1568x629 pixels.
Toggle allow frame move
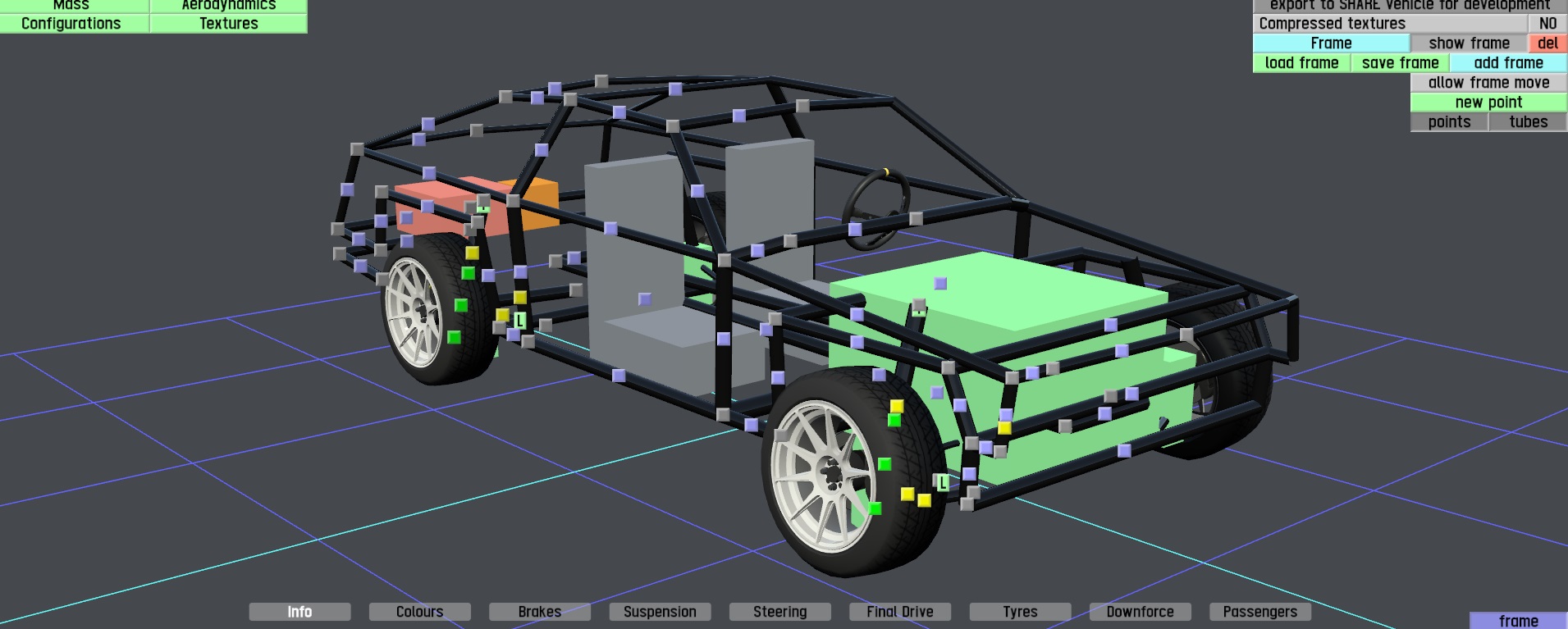click(x=1488, y=83)
